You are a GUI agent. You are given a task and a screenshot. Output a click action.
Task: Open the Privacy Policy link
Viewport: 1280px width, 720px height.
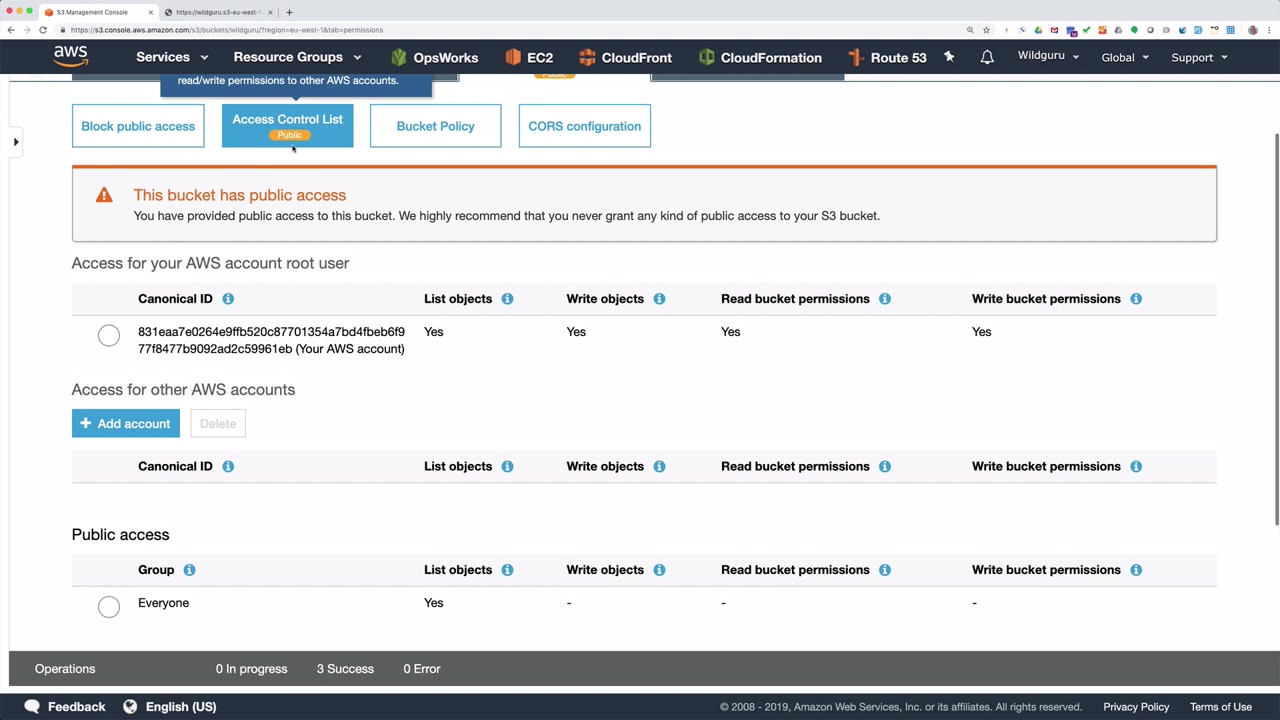tap(1136, 707)
